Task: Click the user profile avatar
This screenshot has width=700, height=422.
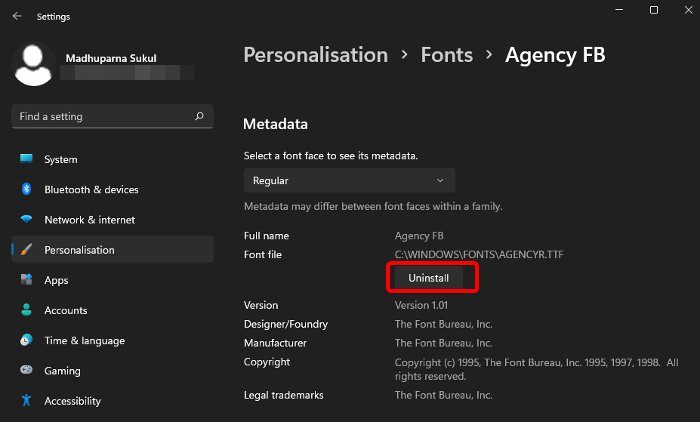Action: click(33, 65)
